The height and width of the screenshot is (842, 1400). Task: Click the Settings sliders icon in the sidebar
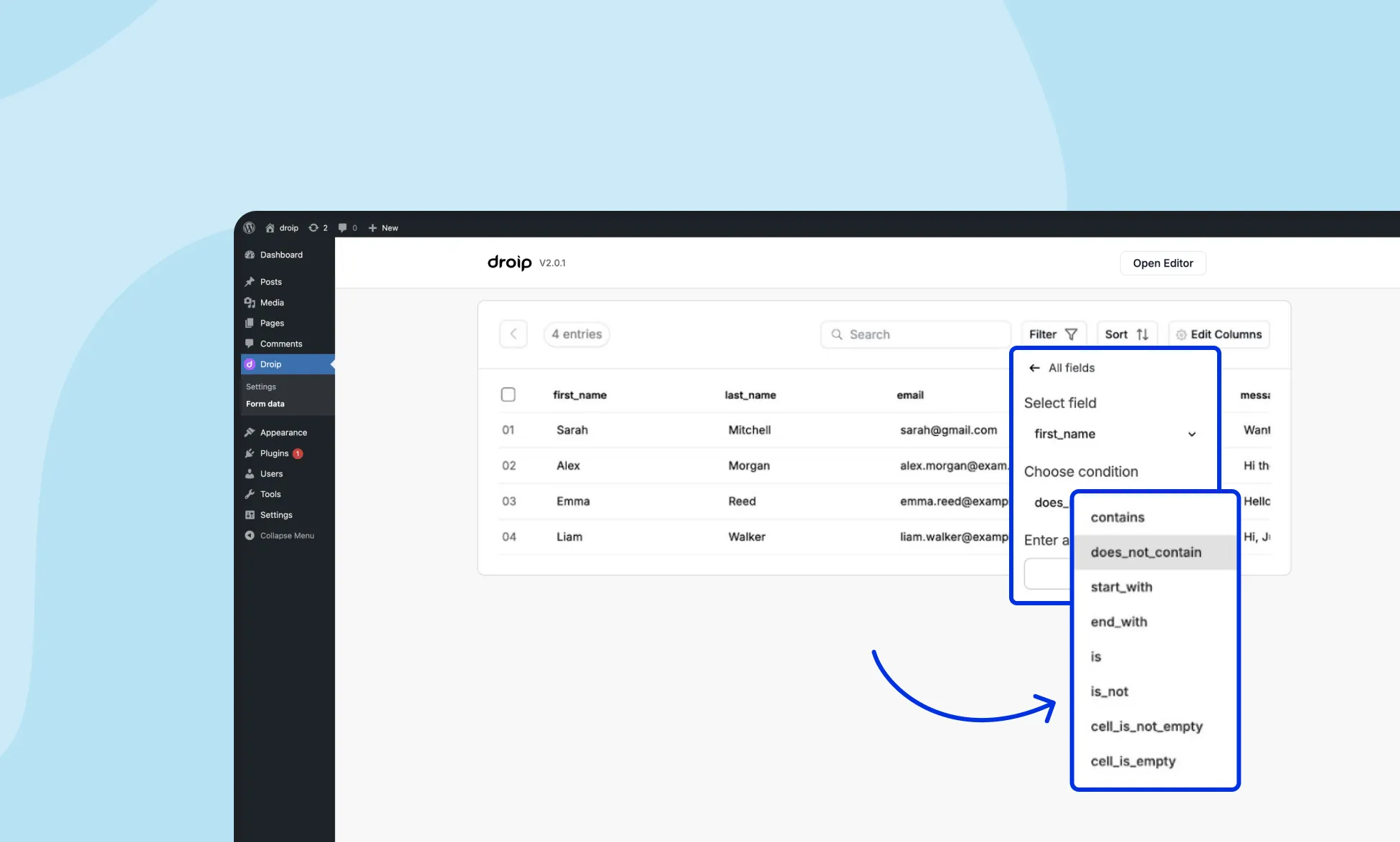250,515
